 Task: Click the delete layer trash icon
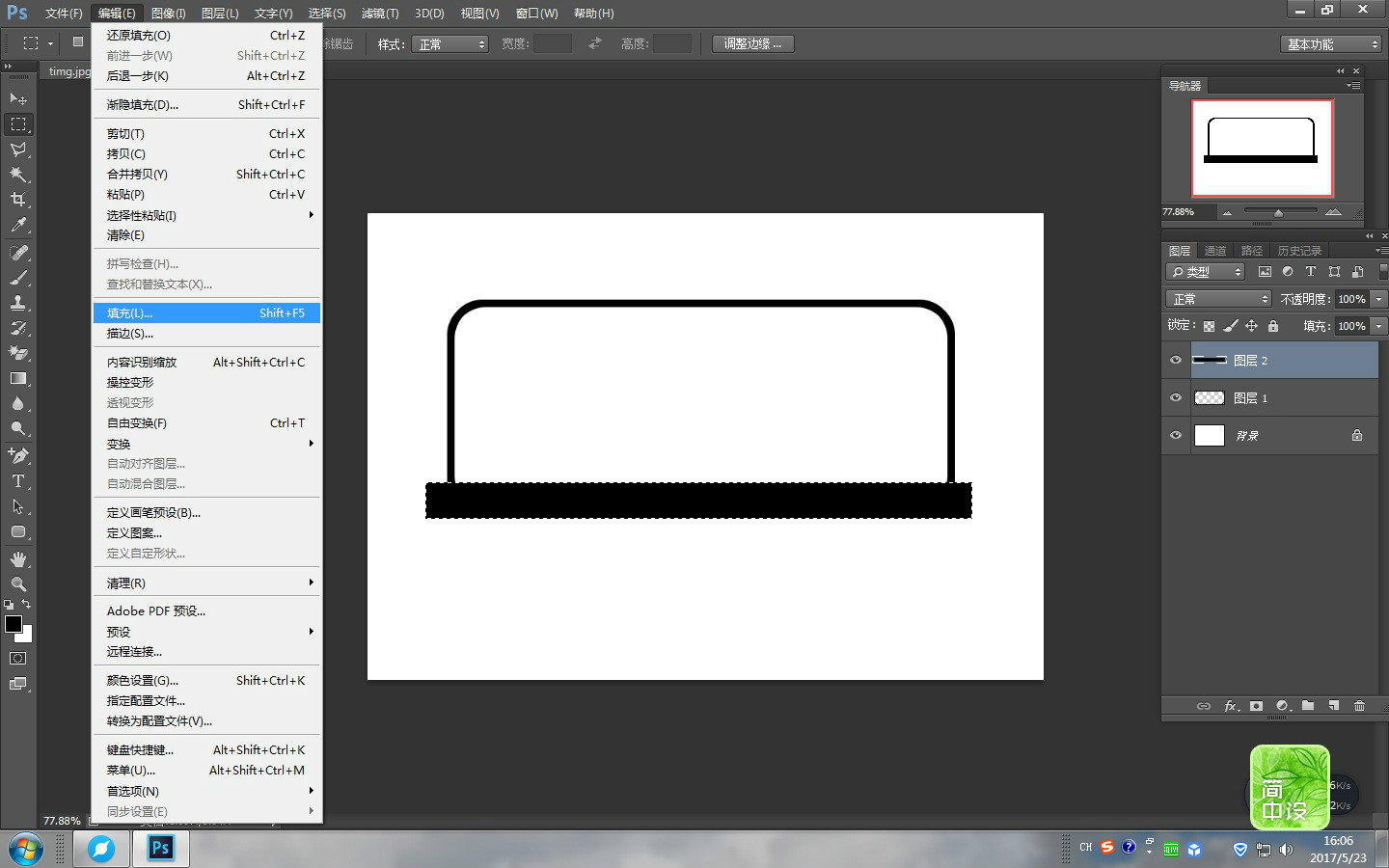(x=1359, y=706)
